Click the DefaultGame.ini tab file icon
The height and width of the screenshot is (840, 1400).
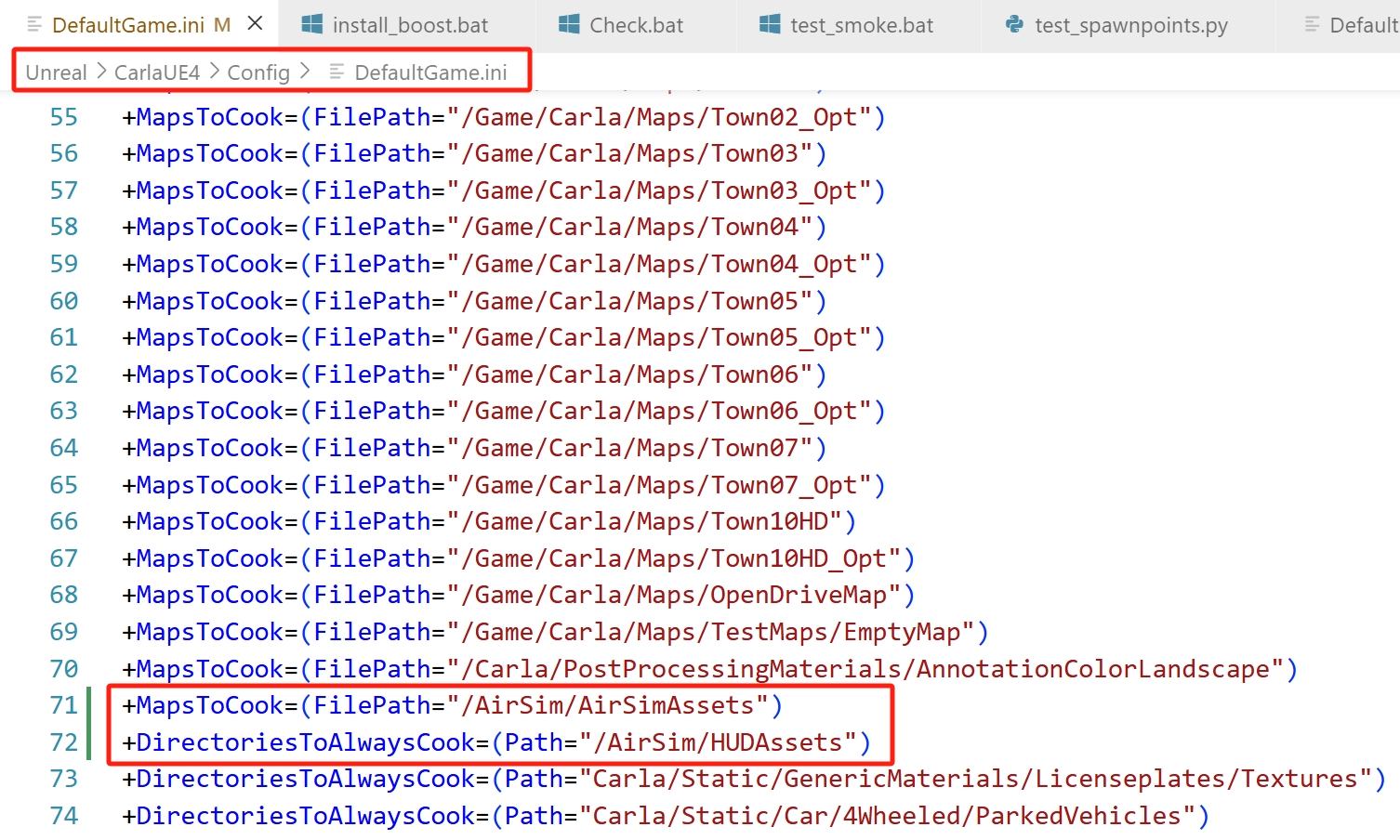34,24
